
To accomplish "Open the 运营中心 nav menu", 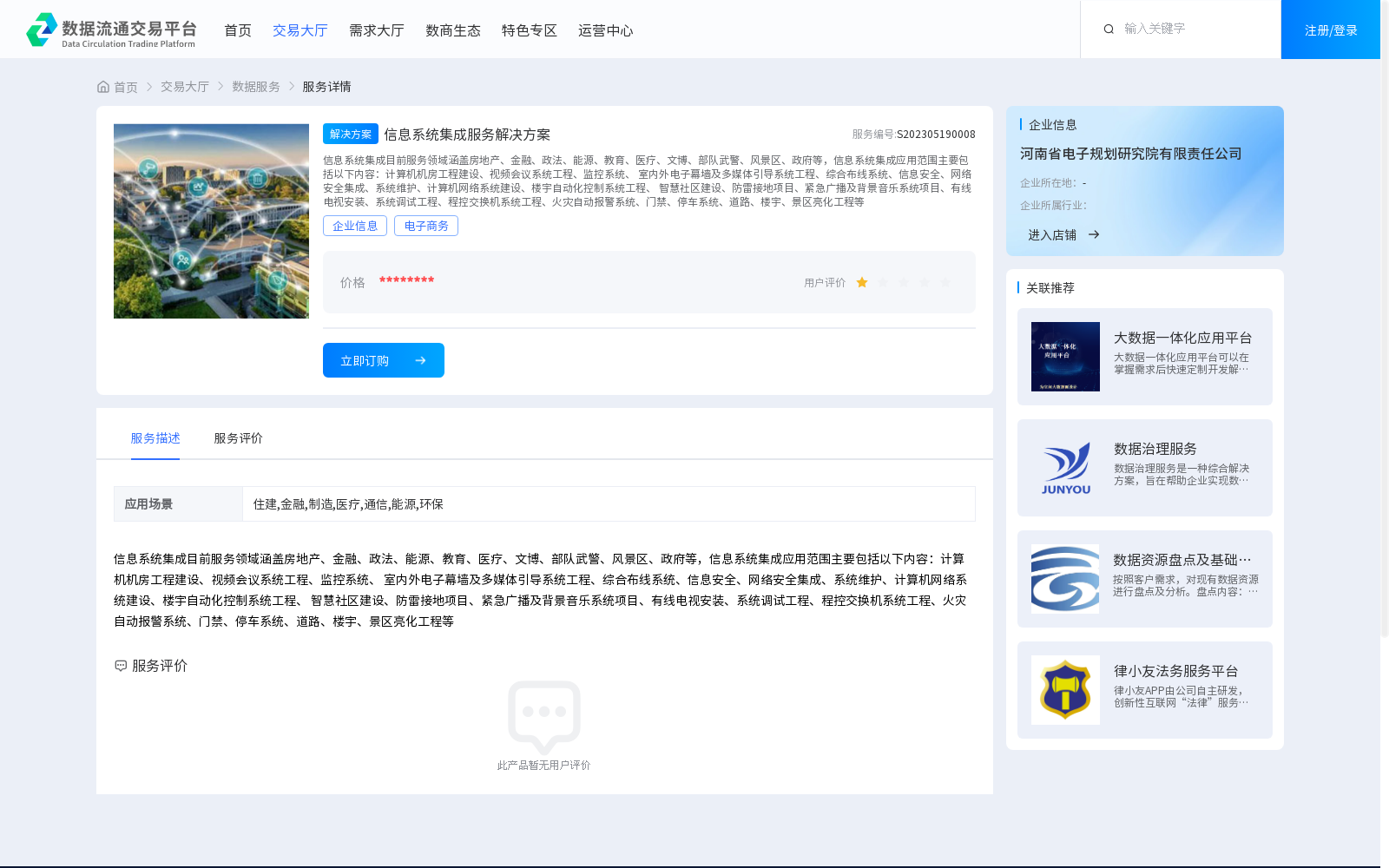I will pyautogui.click(x=606, y=30).
